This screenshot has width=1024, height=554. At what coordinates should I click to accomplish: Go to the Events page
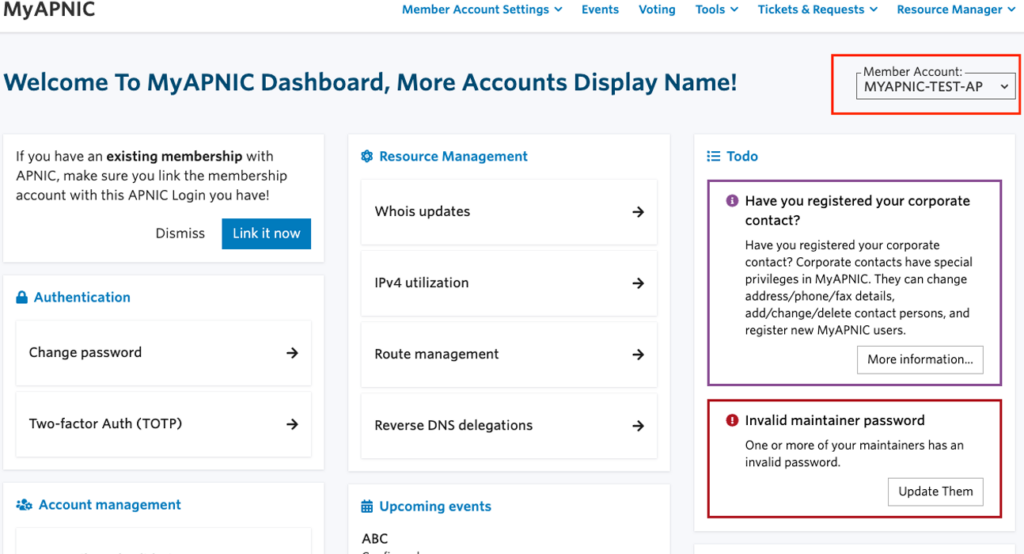point(600,10)
